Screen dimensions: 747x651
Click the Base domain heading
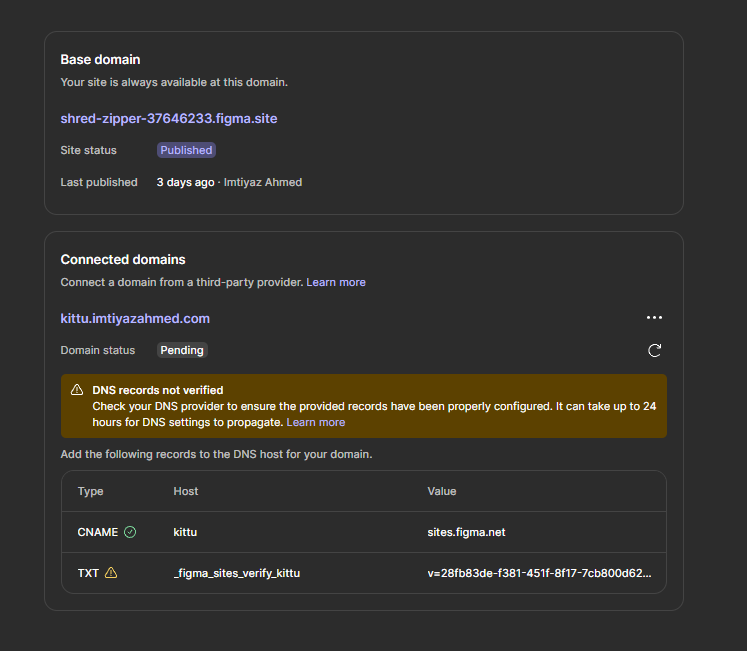pyautogui.click(x=101, y=60)
